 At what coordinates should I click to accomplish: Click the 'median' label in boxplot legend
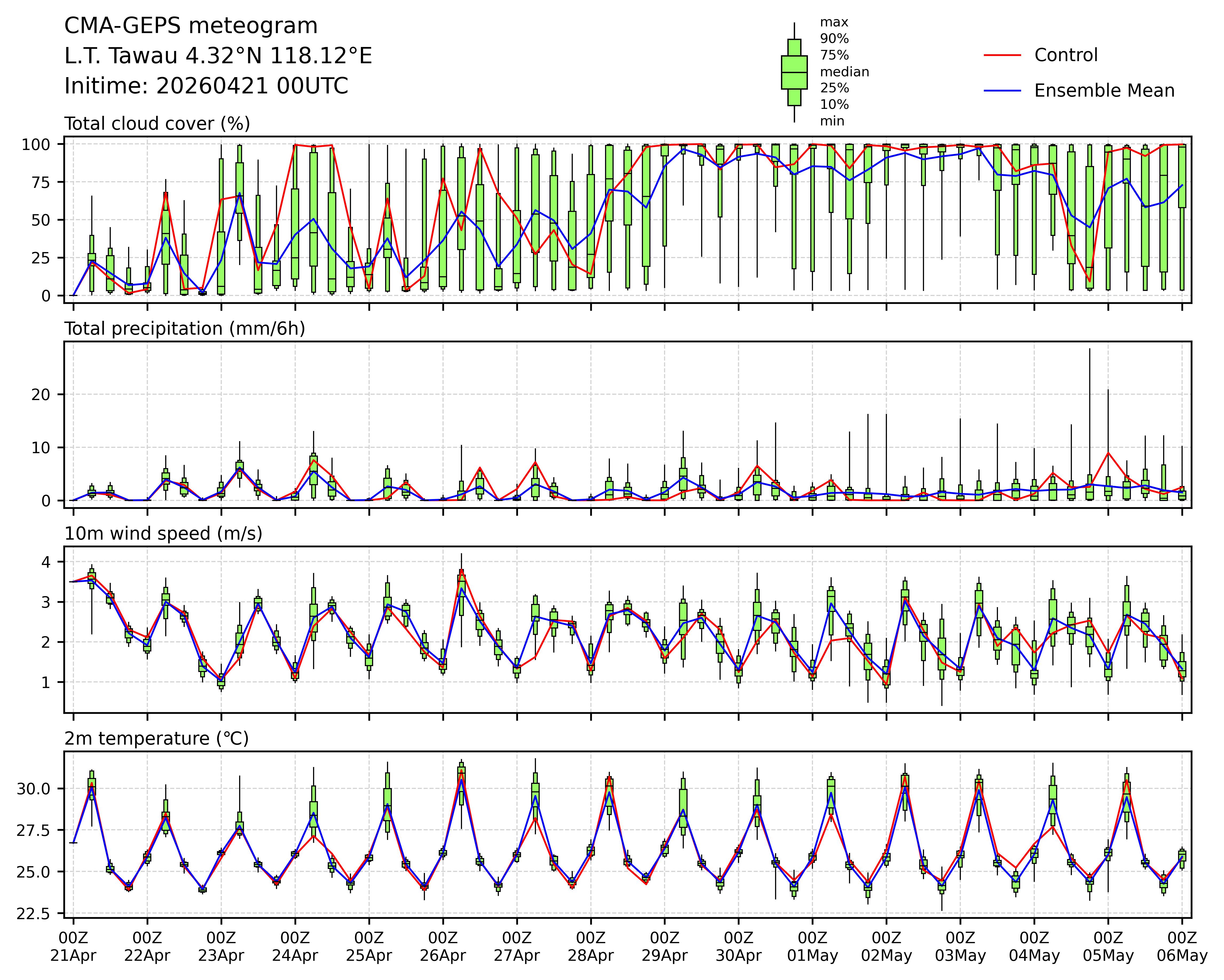coord(844,72)
